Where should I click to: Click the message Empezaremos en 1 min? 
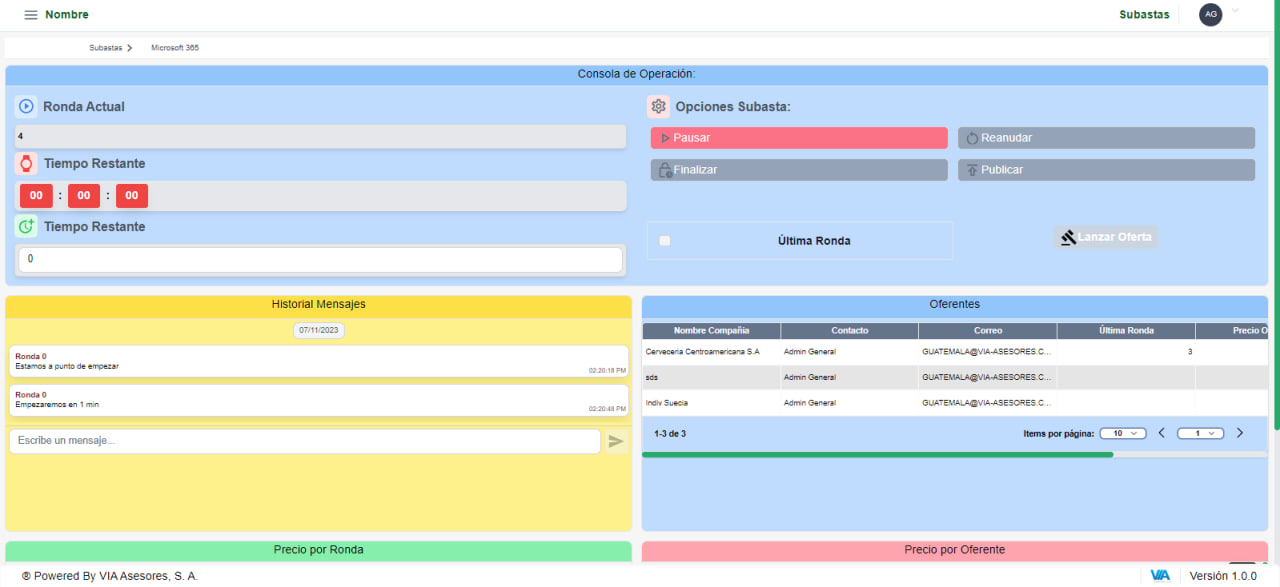pos(321,400)
